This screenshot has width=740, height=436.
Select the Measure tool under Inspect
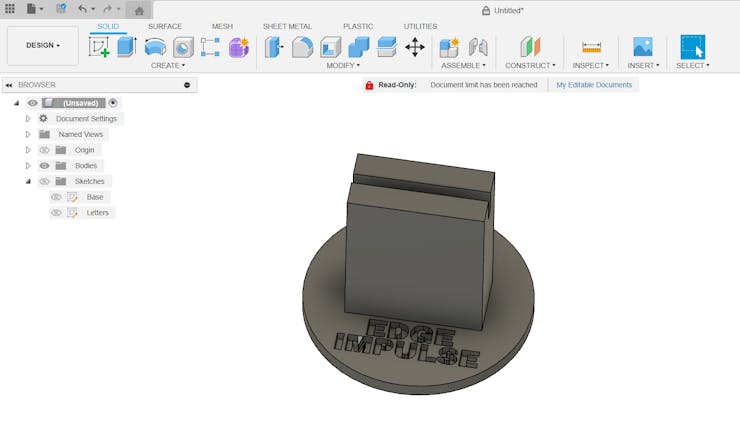click(x=591, y=47)
